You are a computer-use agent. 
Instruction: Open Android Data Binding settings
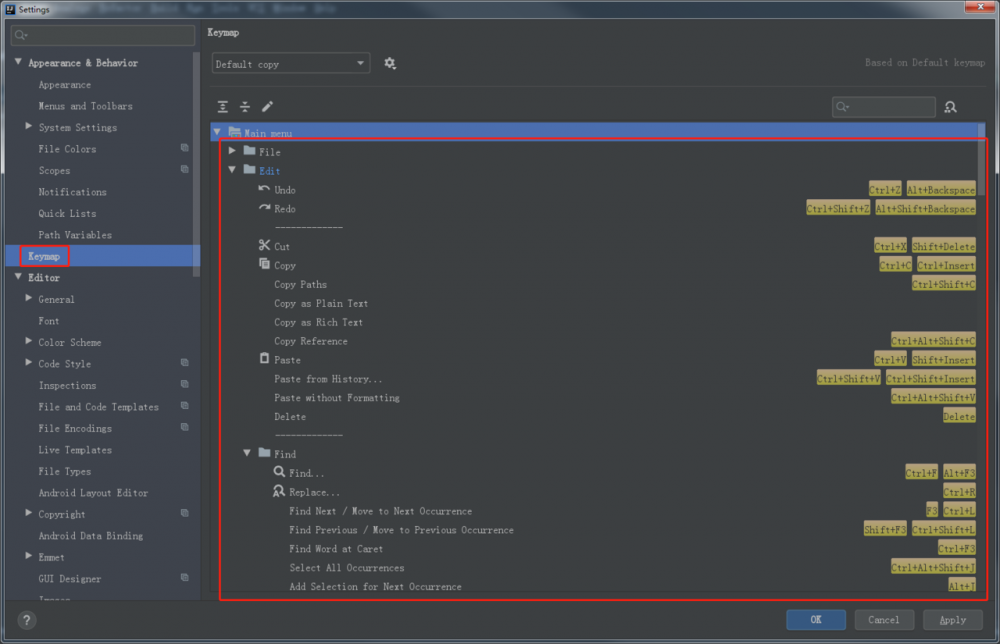tap(91, 536)
